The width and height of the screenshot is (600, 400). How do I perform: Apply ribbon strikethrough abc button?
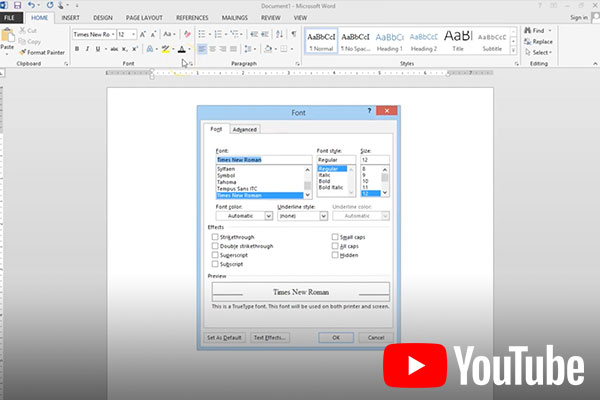click(114, 49)
